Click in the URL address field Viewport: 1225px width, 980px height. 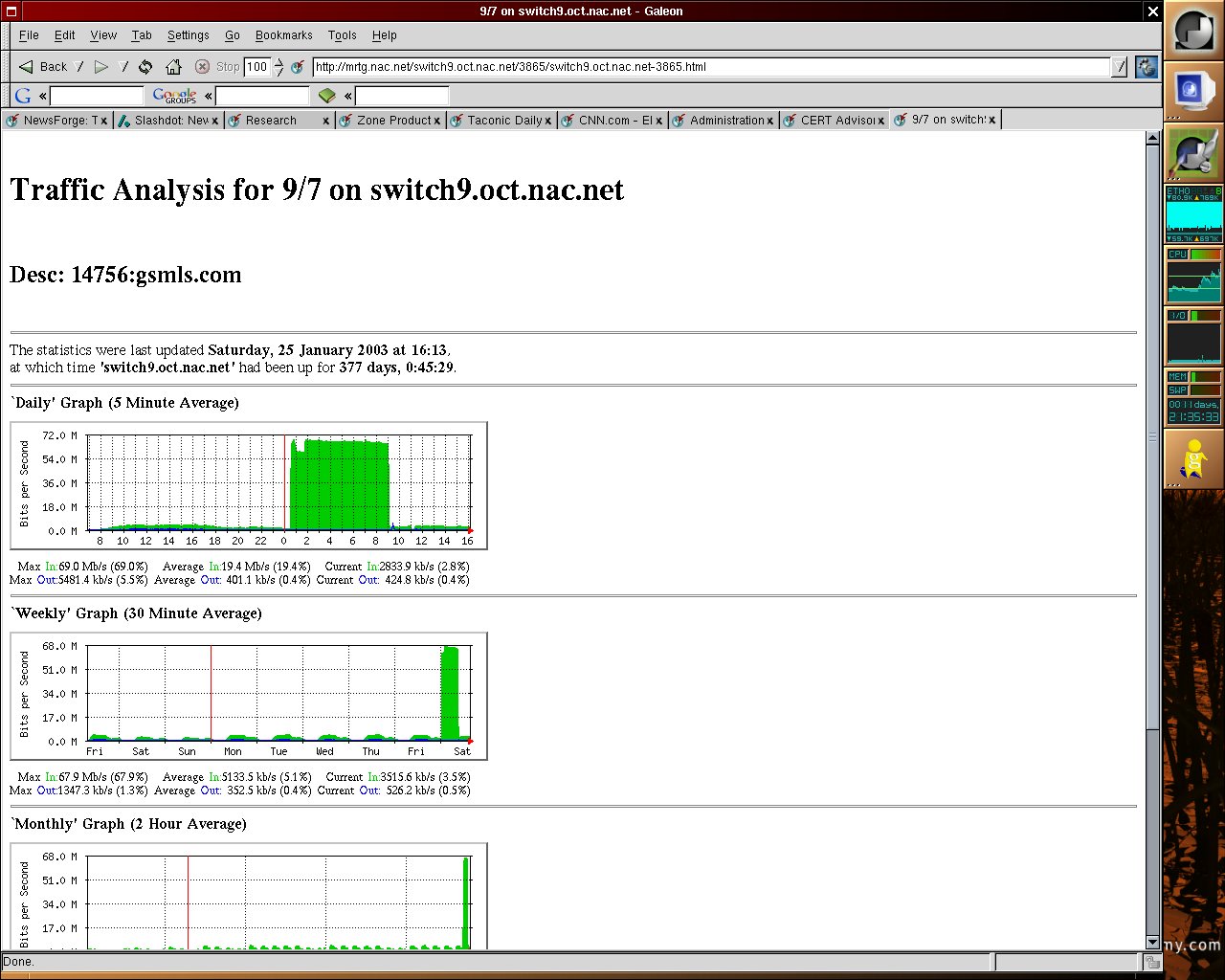click(711, 67)
